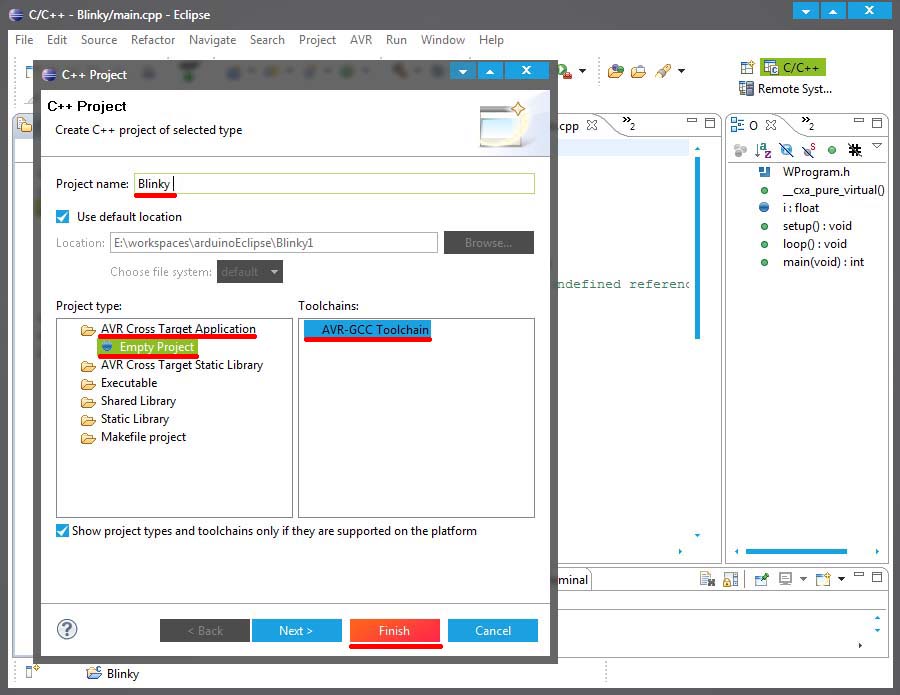Viewport: 900px width, 695px height.
Task: Open the Navigate menu
Action: [x=212, y=40]
